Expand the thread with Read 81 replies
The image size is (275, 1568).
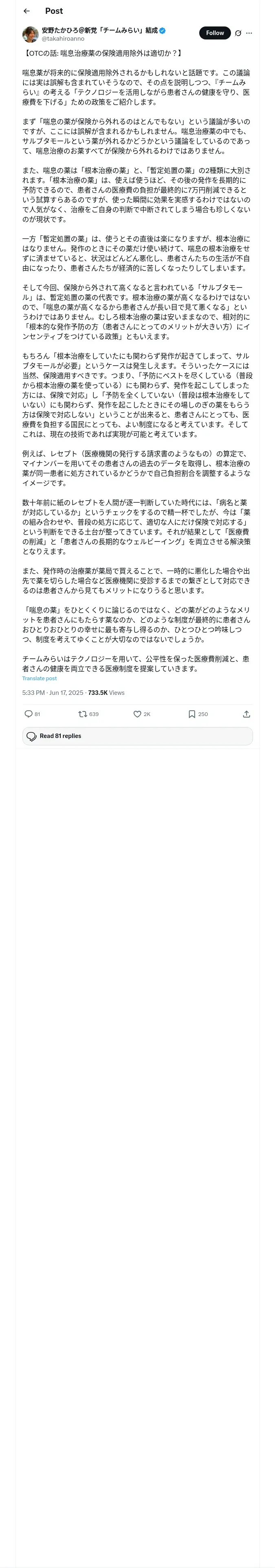point(137,736)
